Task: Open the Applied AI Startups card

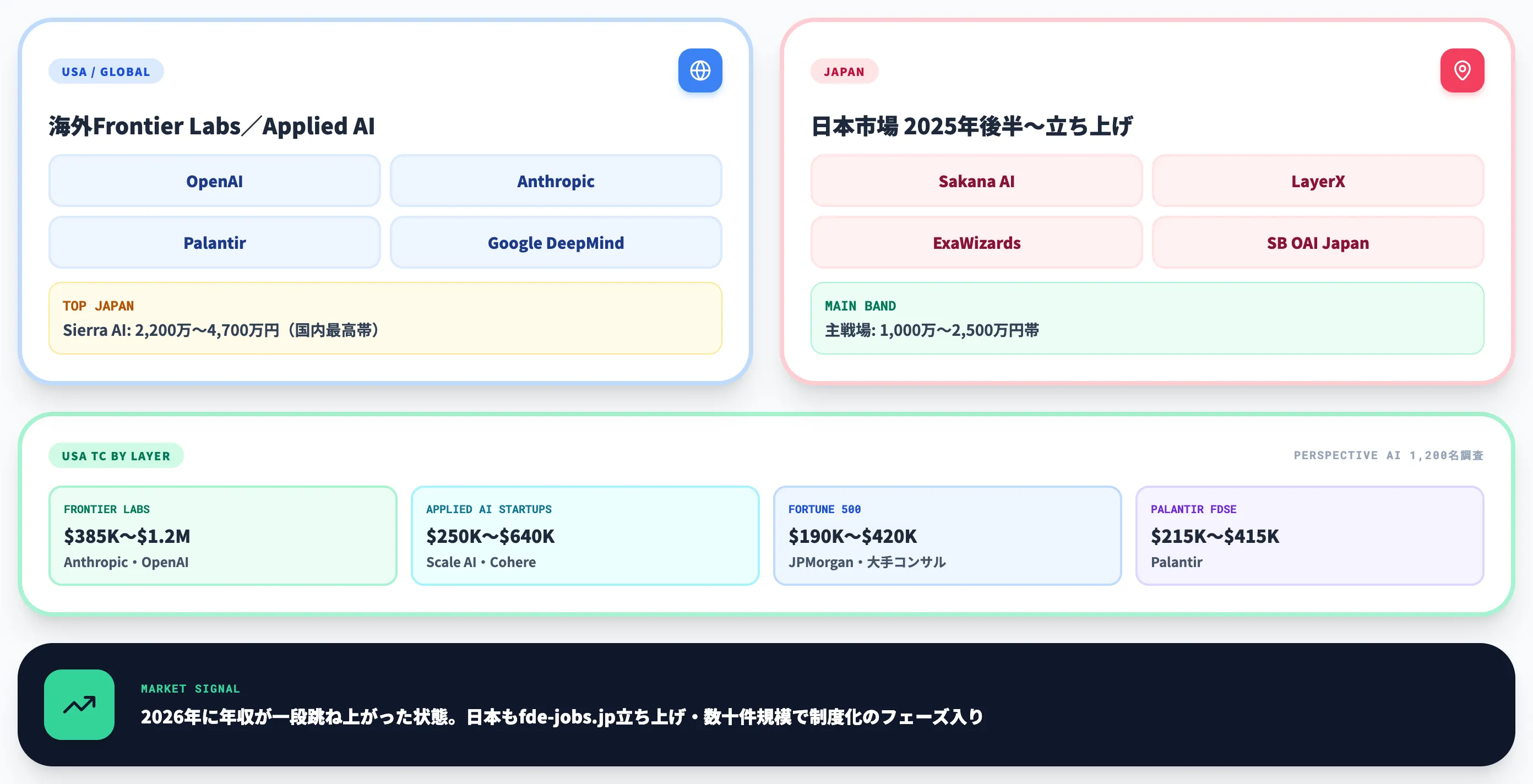Action: [585, 535]
